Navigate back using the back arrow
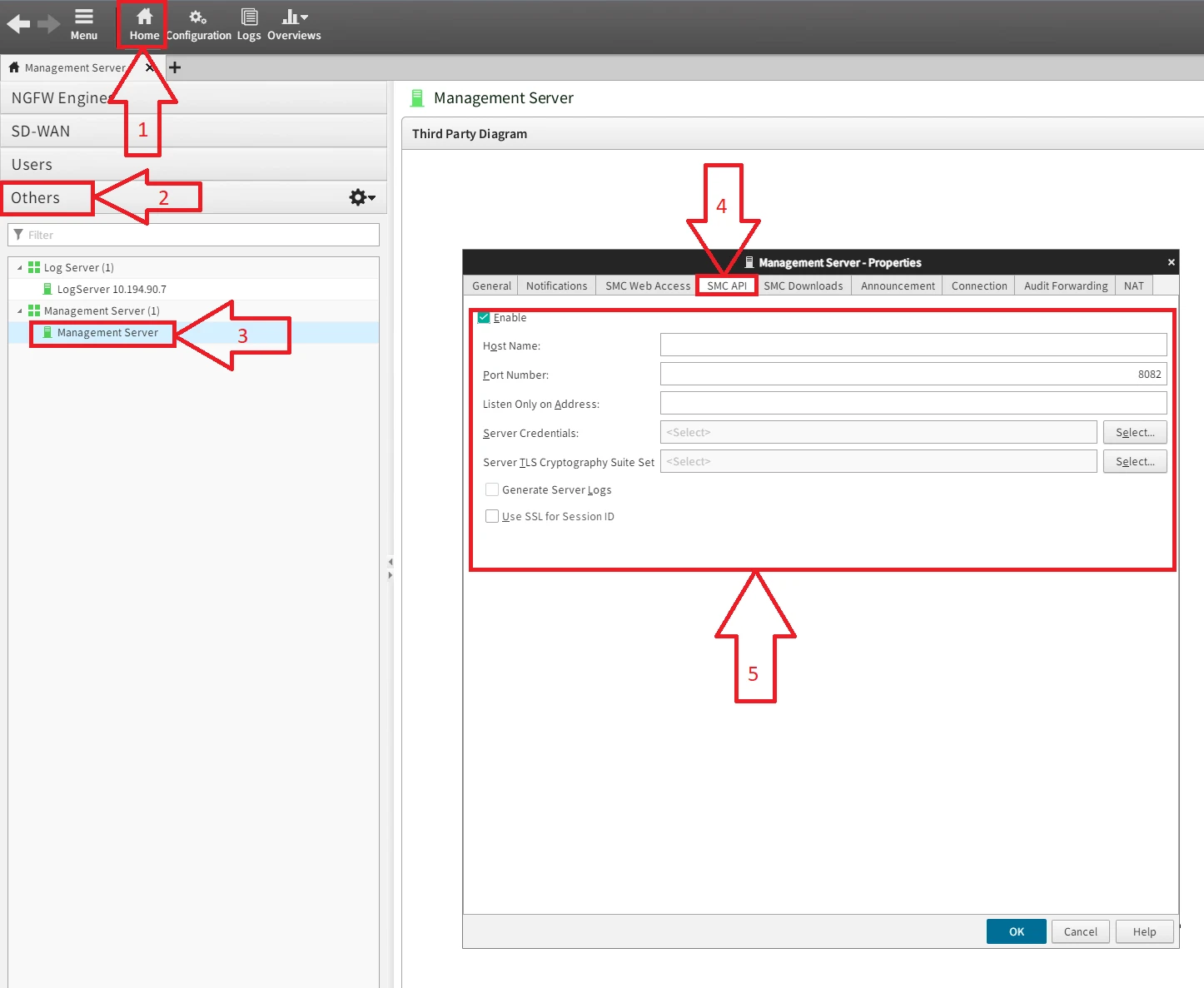The image size is (1204, 988). 17,23
